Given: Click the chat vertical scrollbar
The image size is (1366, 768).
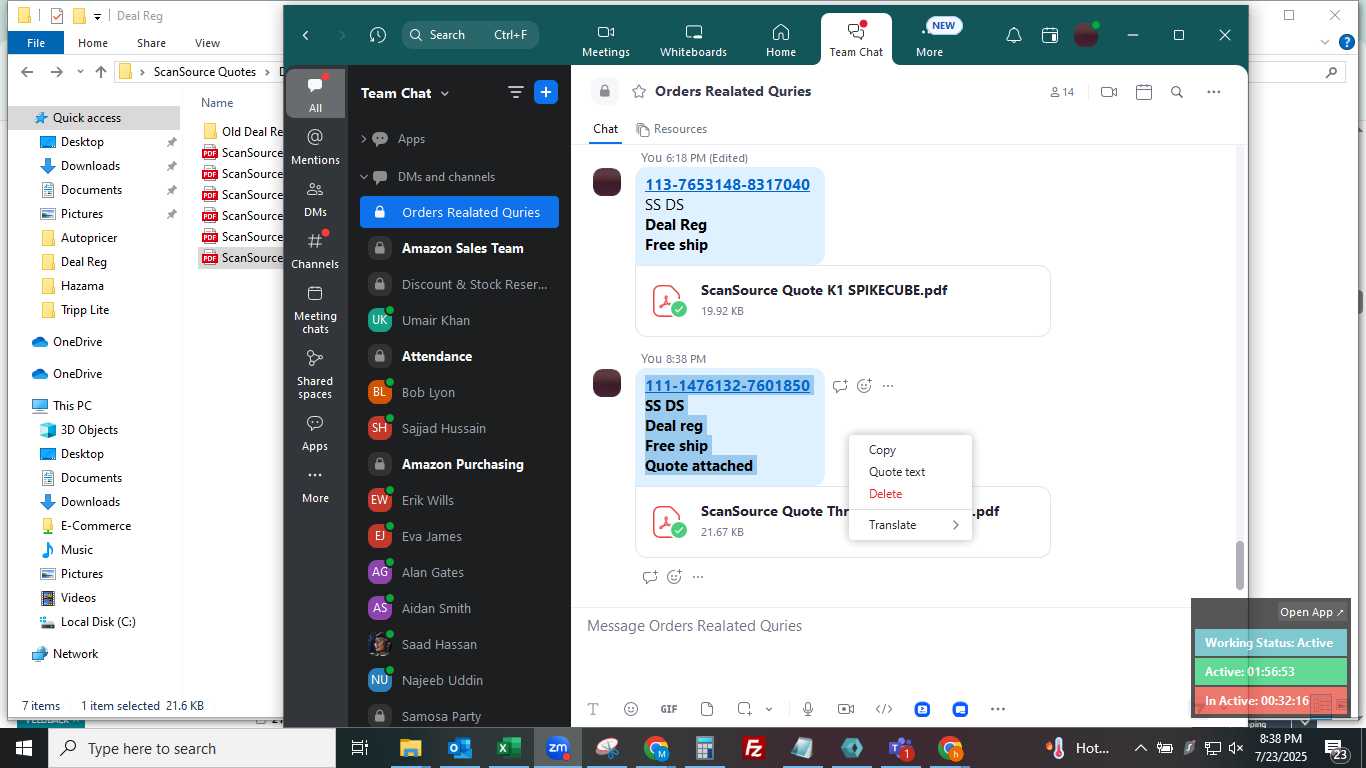Looking at the screenshot, I should coord(1240,565).
